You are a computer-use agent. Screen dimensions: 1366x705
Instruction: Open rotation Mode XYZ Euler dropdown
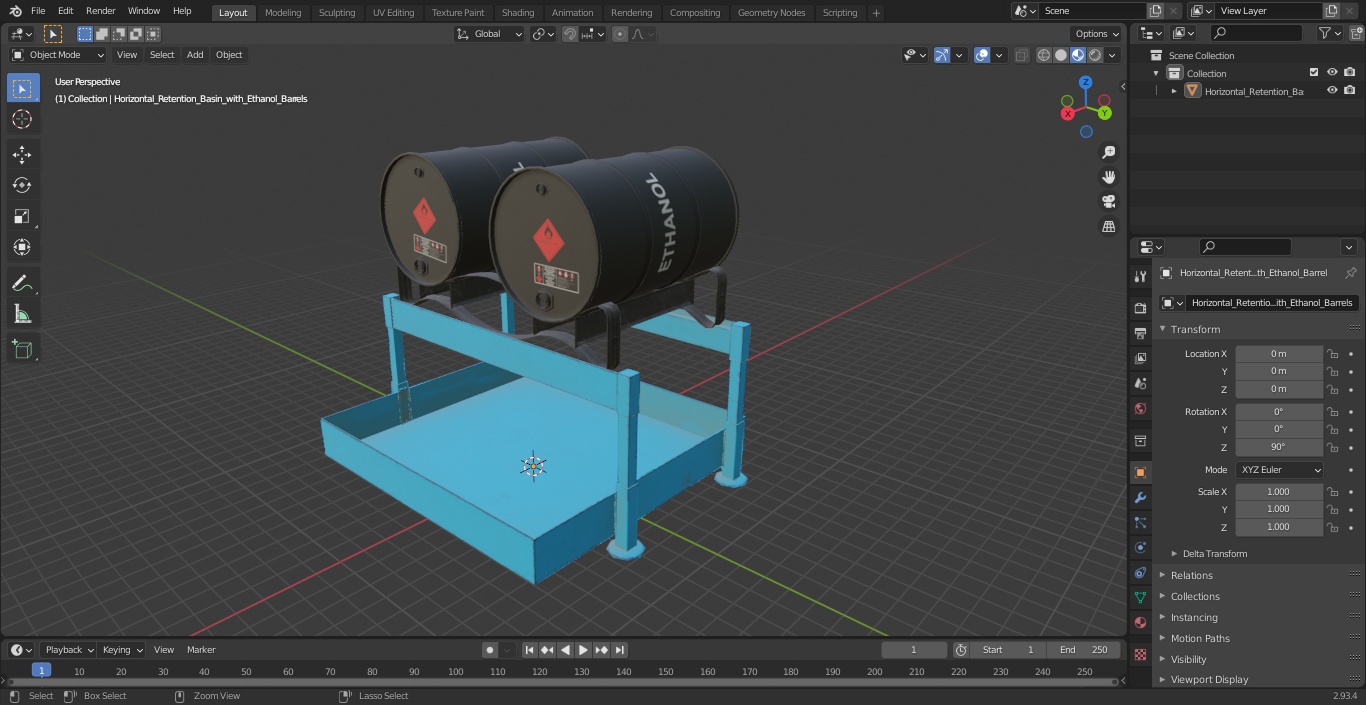(1280, 470)
